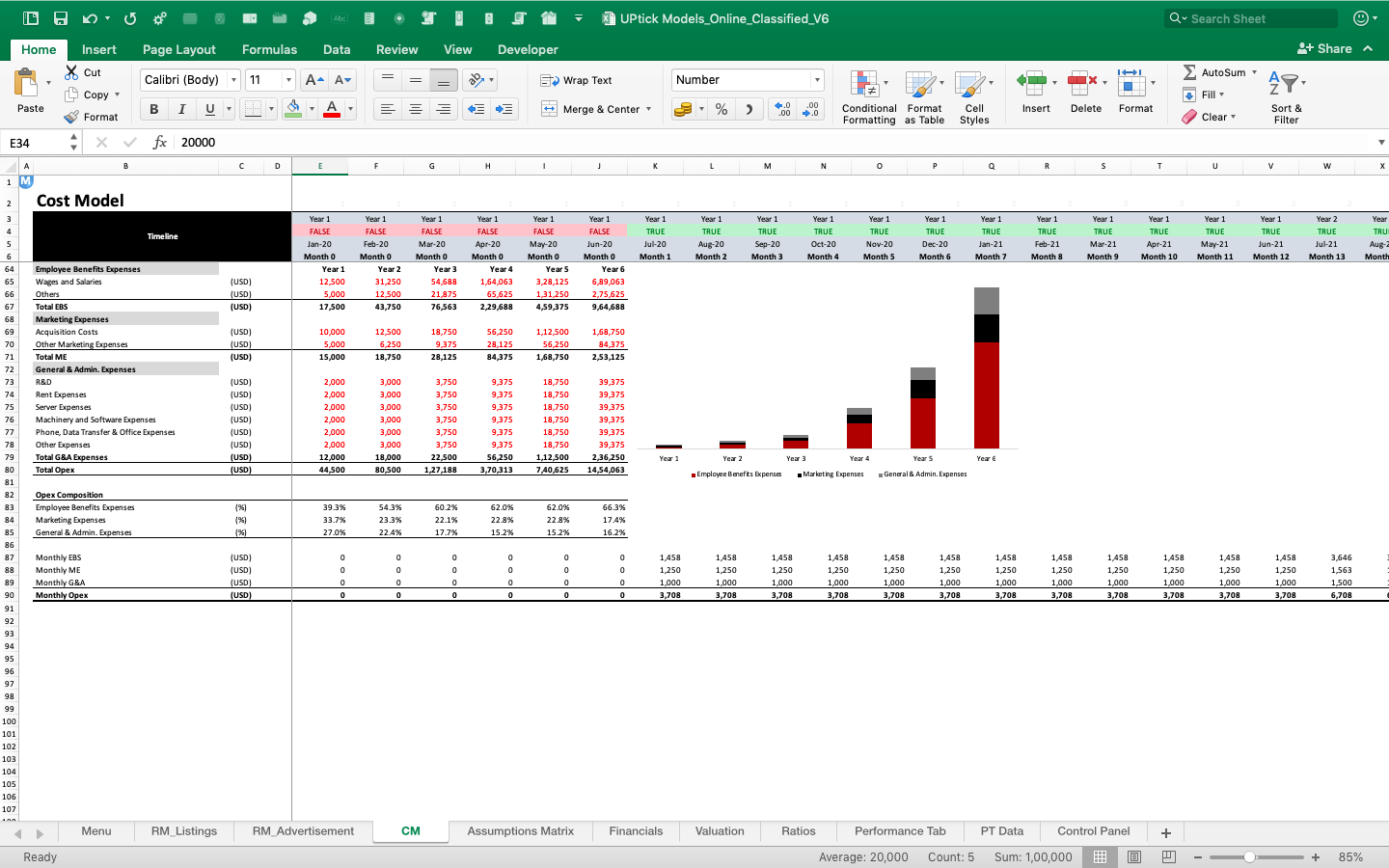Toggle Underline formatting
Image resolution: width=1389 pixels, height=868 pixels.
(x=209, y=109)
